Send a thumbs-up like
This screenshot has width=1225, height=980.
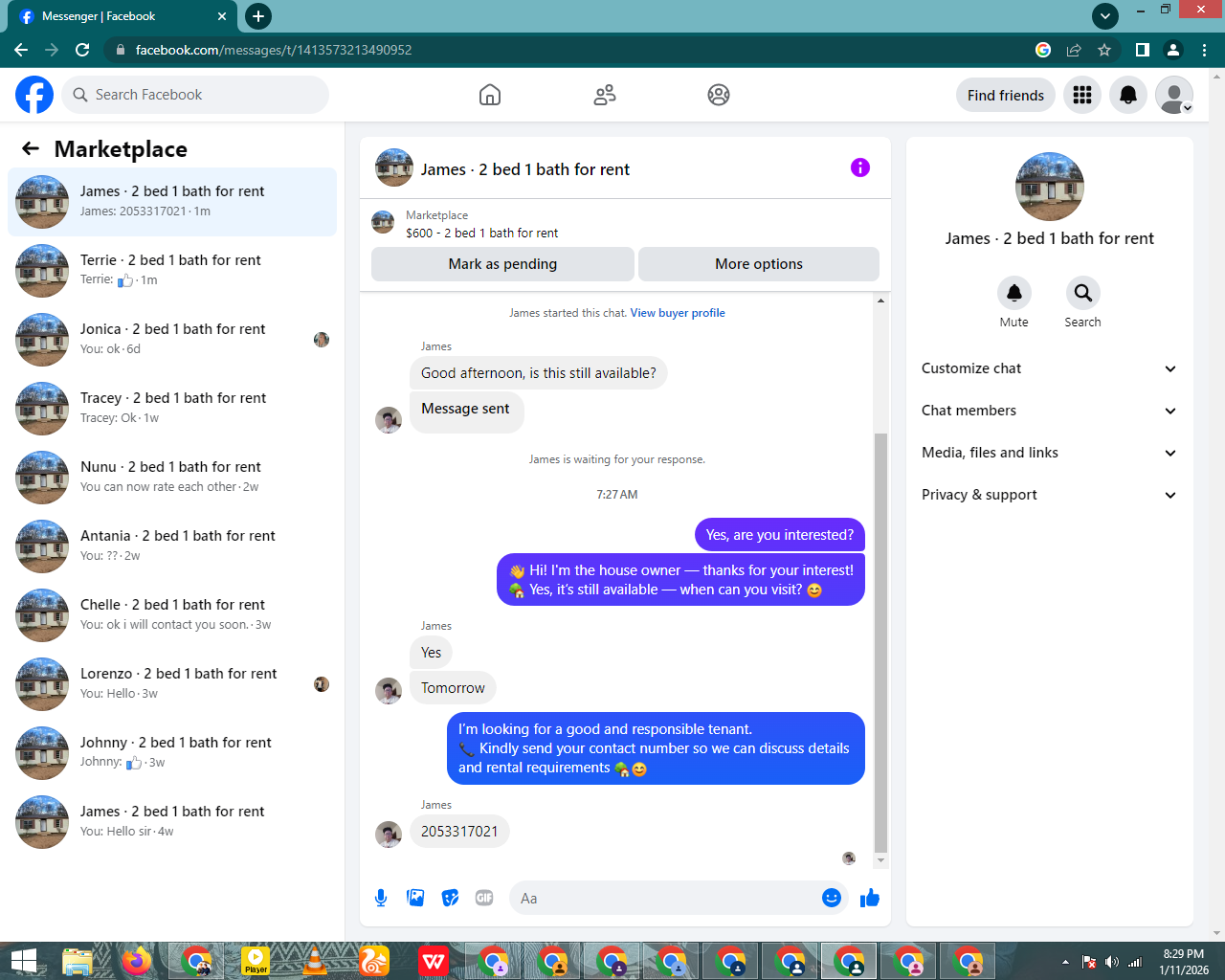point(870,898)
